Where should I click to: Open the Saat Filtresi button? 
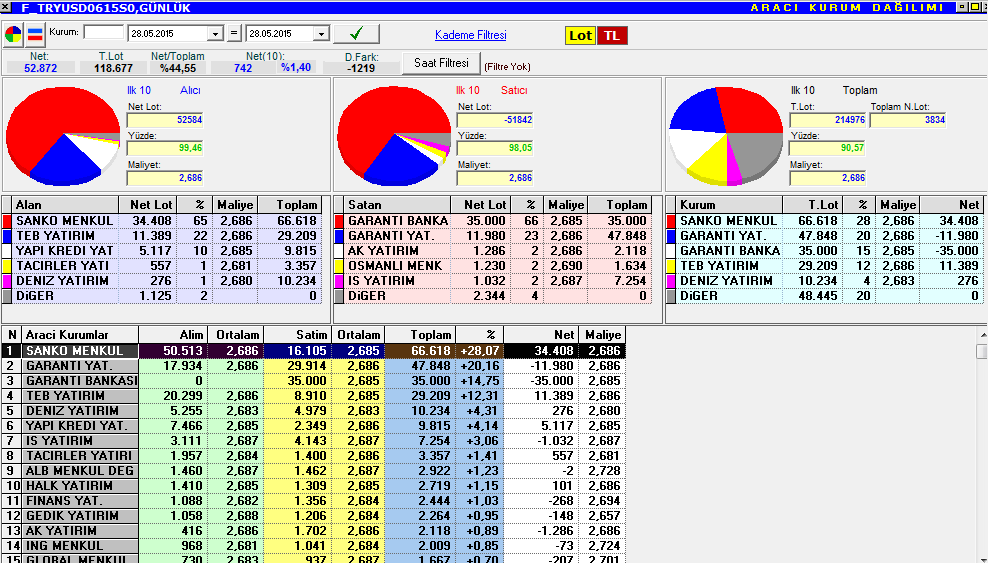point(441,63)
